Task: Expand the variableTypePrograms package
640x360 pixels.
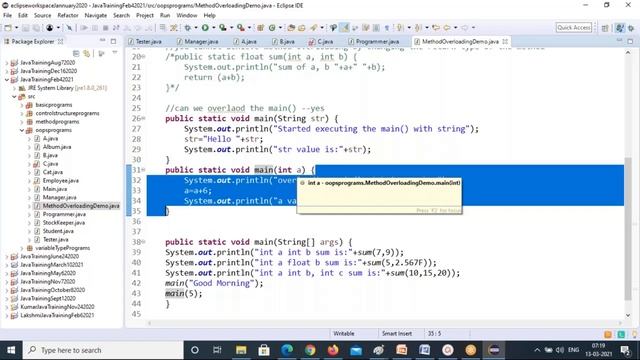Action: click(22, 248)
